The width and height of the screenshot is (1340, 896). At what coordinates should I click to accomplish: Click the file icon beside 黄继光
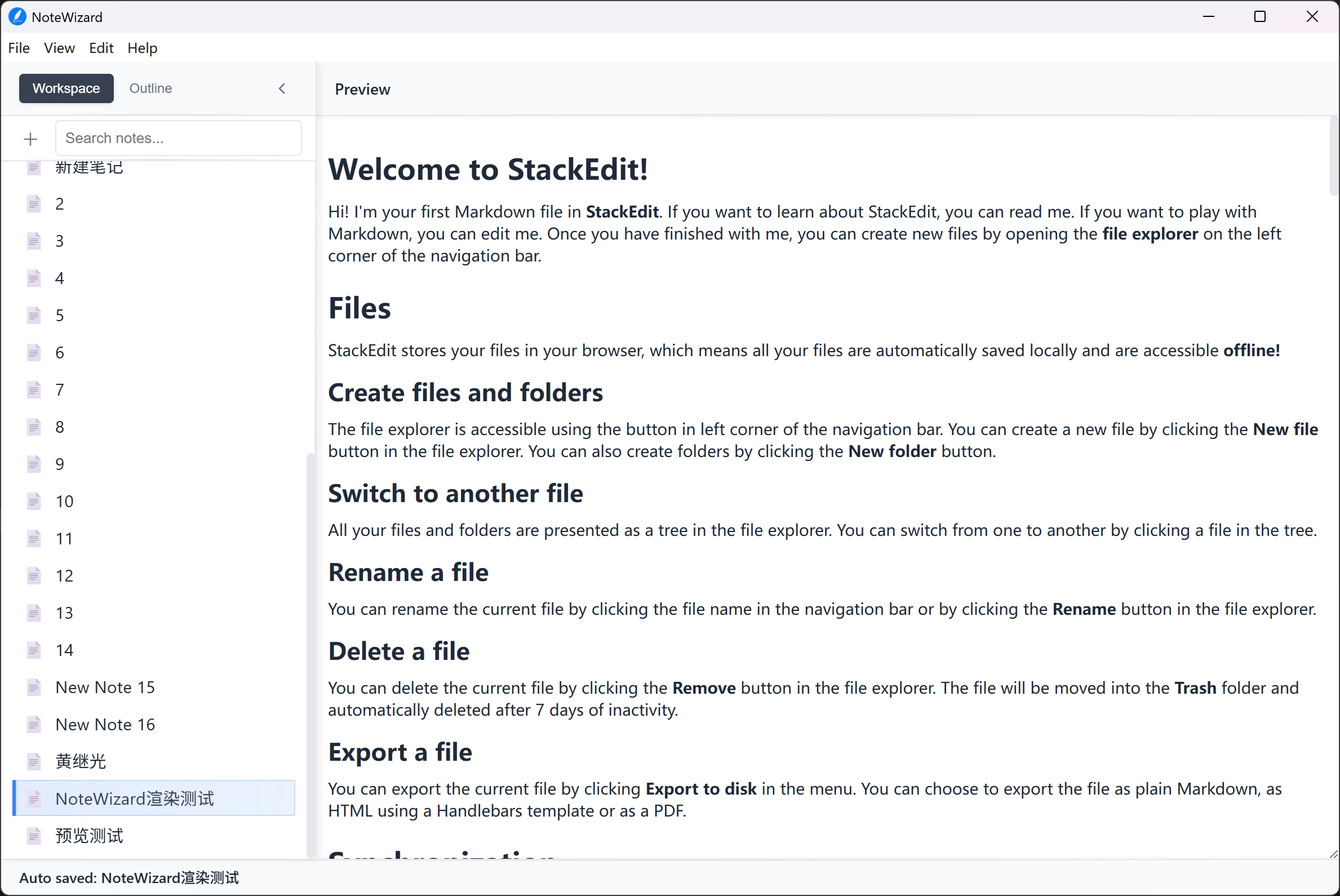point(34,761)
